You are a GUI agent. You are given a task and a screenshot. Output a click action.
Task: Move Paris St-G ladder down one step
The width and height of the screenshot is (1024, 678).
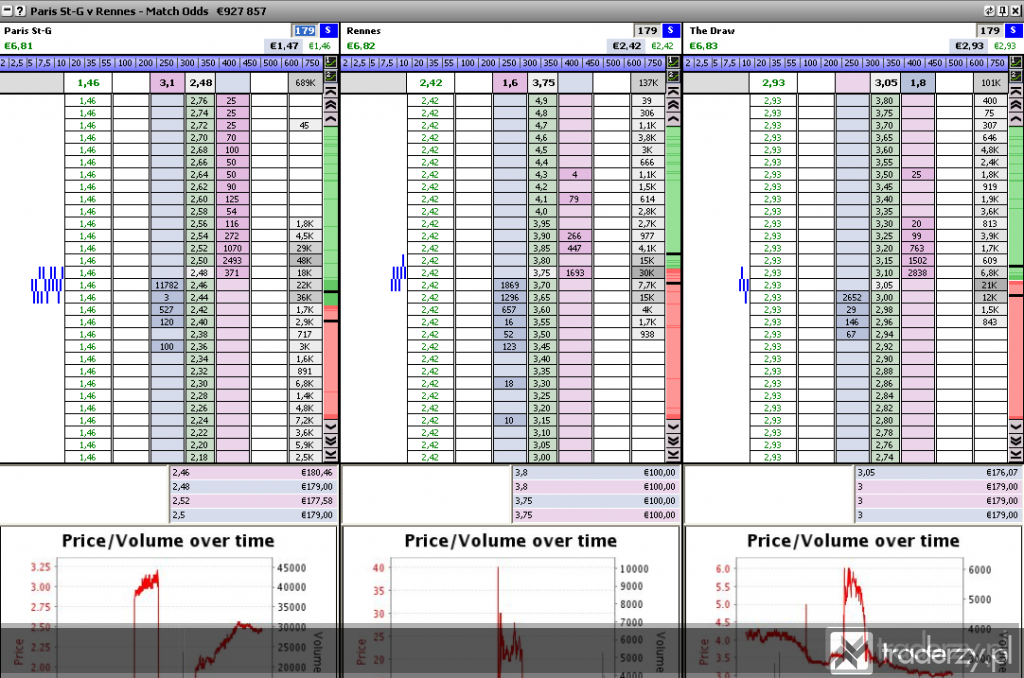[x=330, y=426]
